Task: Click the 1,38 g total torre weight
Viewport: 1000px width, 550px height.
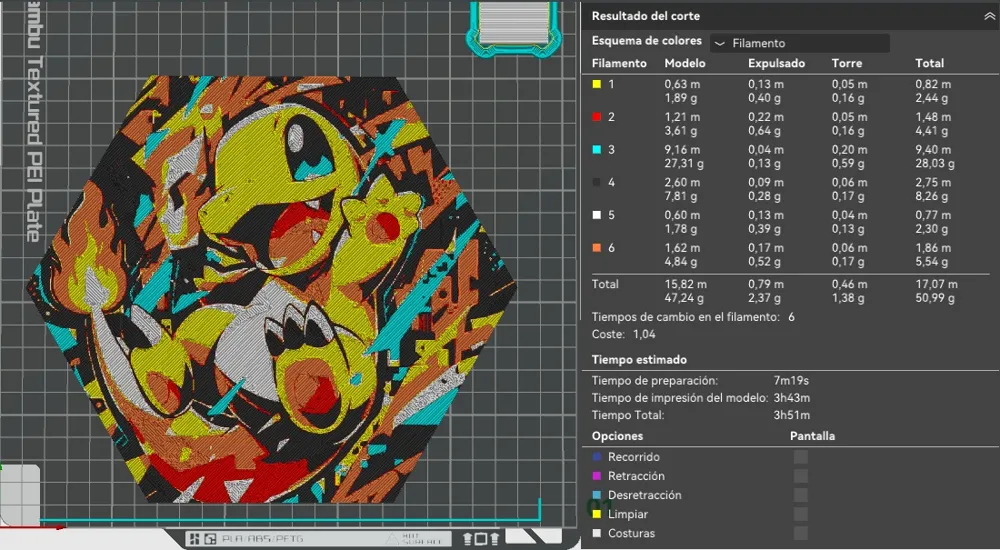Action: (848, 298)
